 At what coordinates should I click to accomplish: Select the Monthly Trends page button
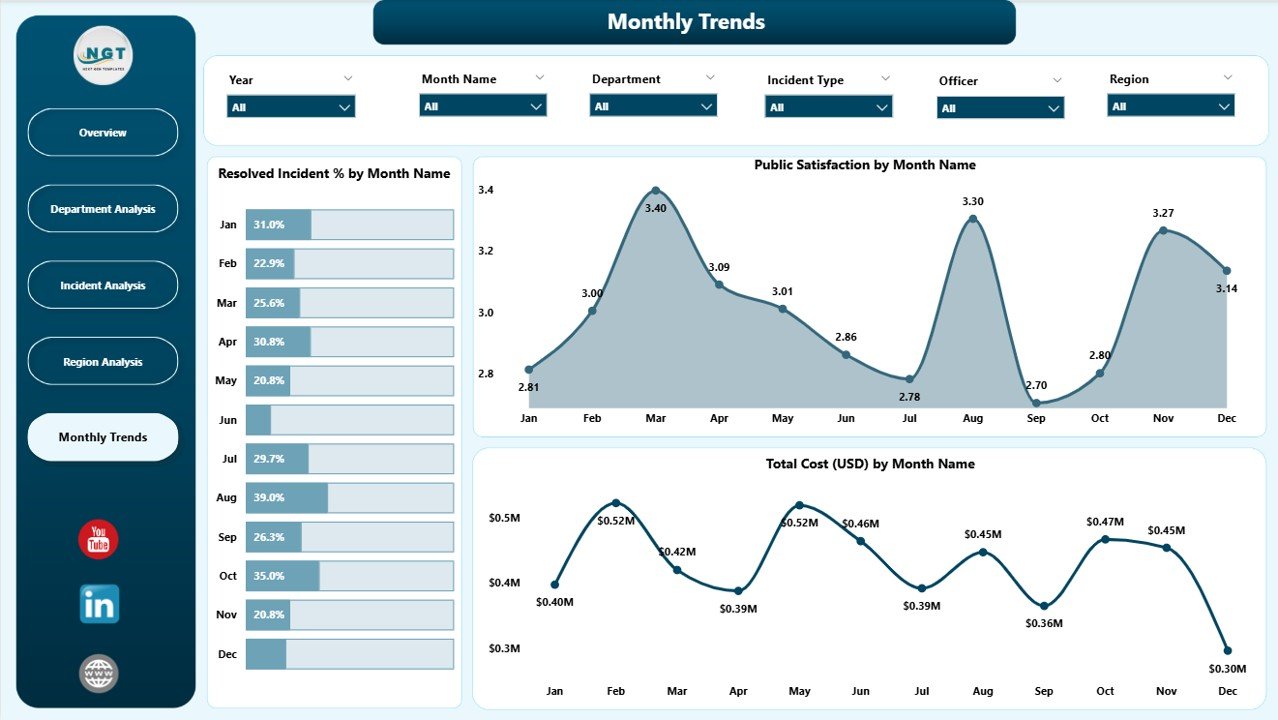[x=103, y=437]
